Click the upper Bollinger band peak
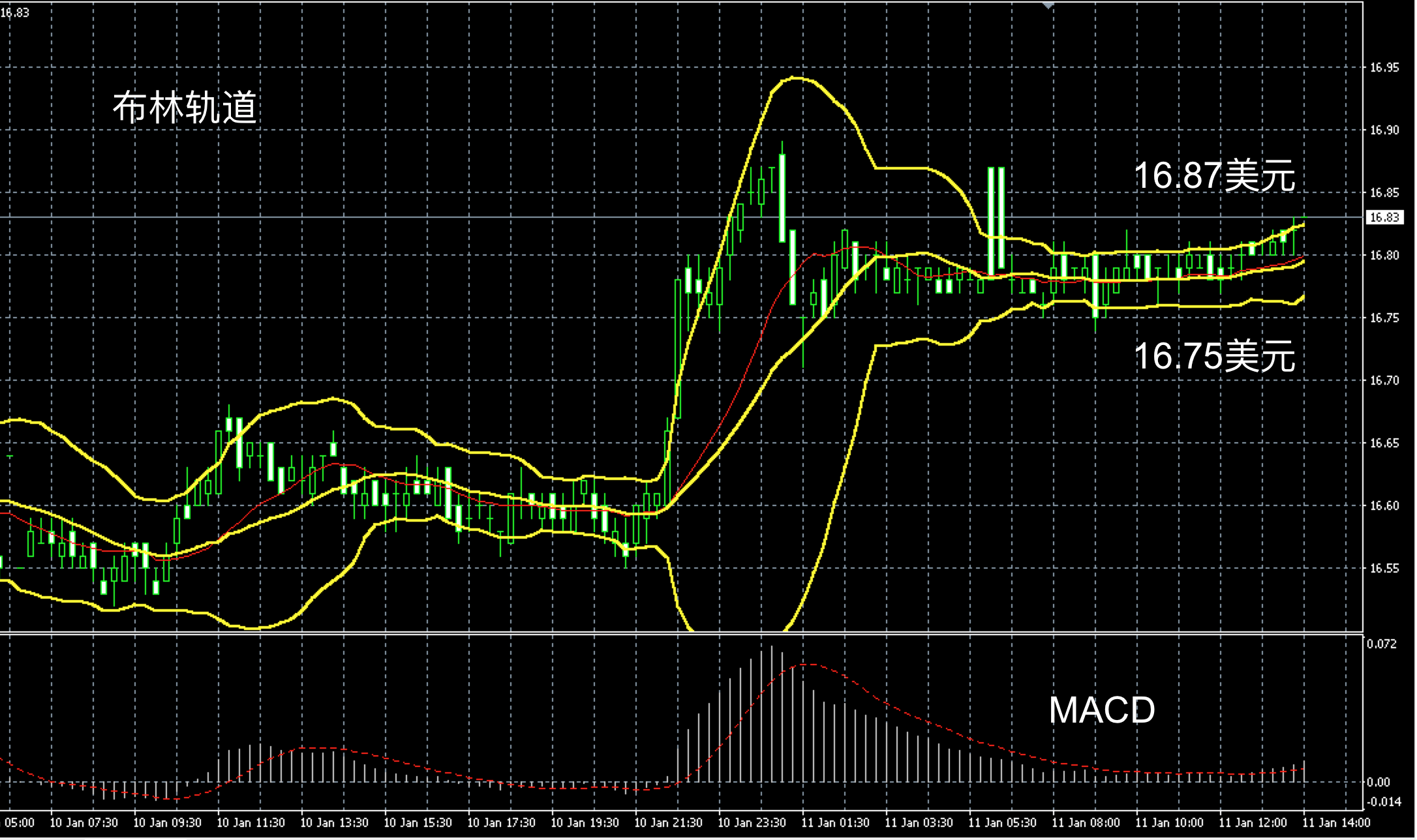 [795, 78]
